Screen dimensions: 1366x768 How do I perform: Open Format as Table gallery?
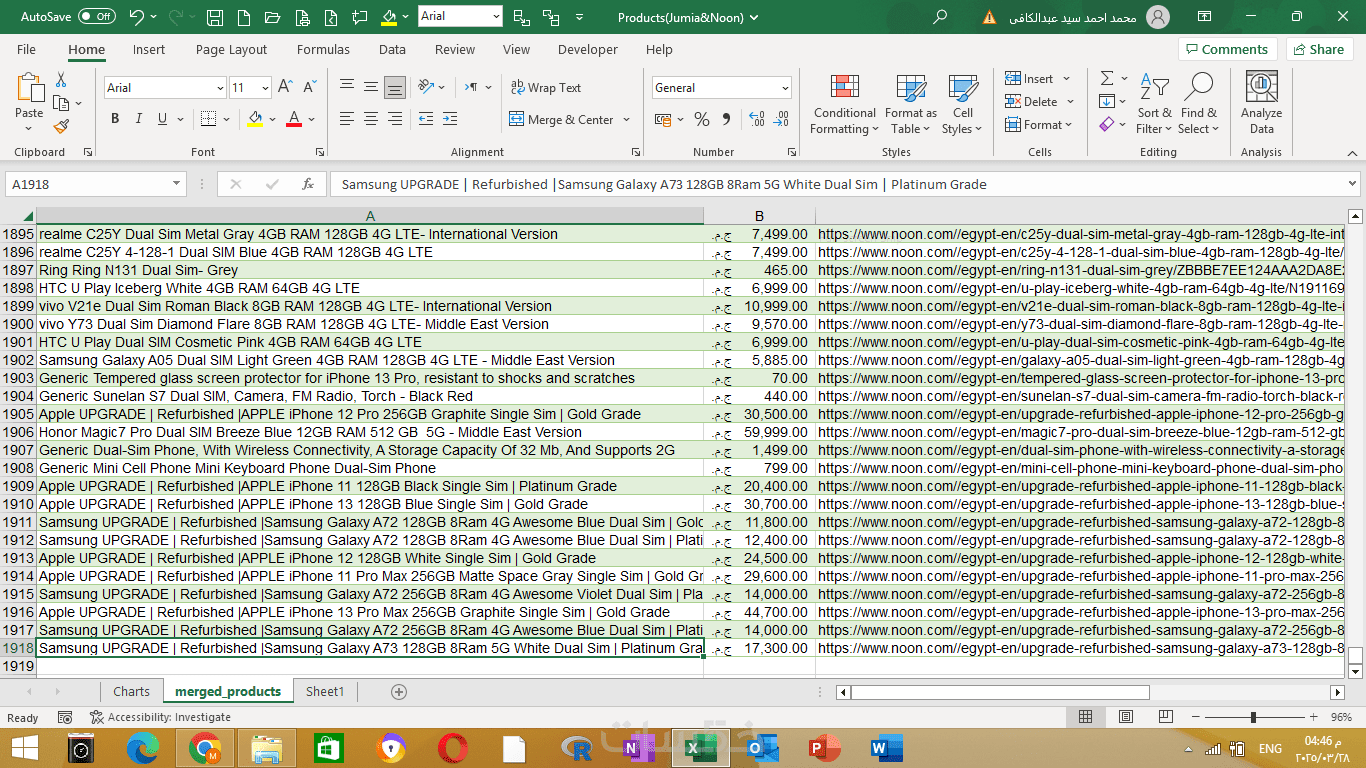coord(910,104)
